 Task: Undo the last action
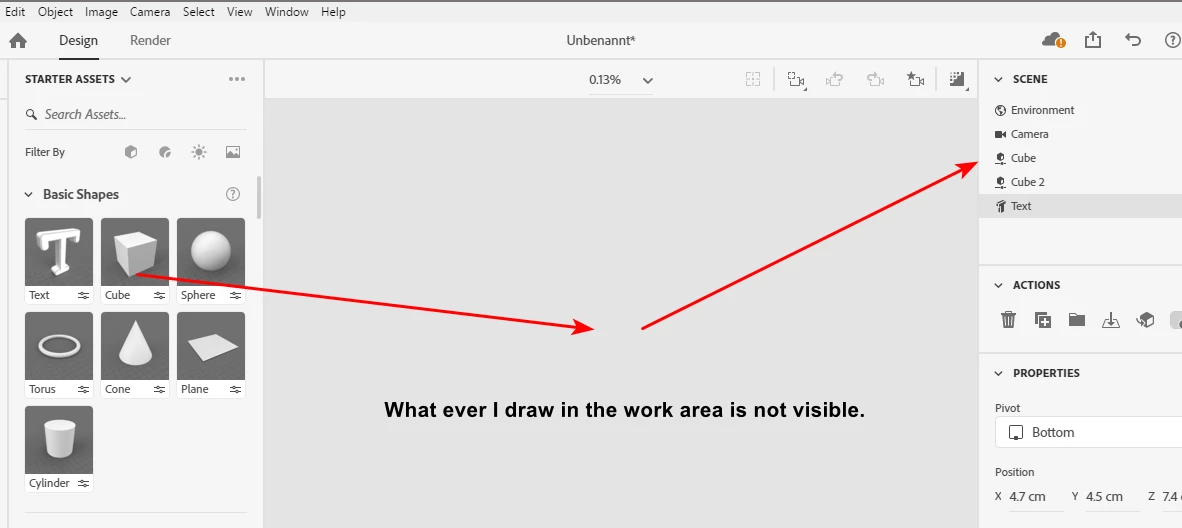[x=1133, y=40]
